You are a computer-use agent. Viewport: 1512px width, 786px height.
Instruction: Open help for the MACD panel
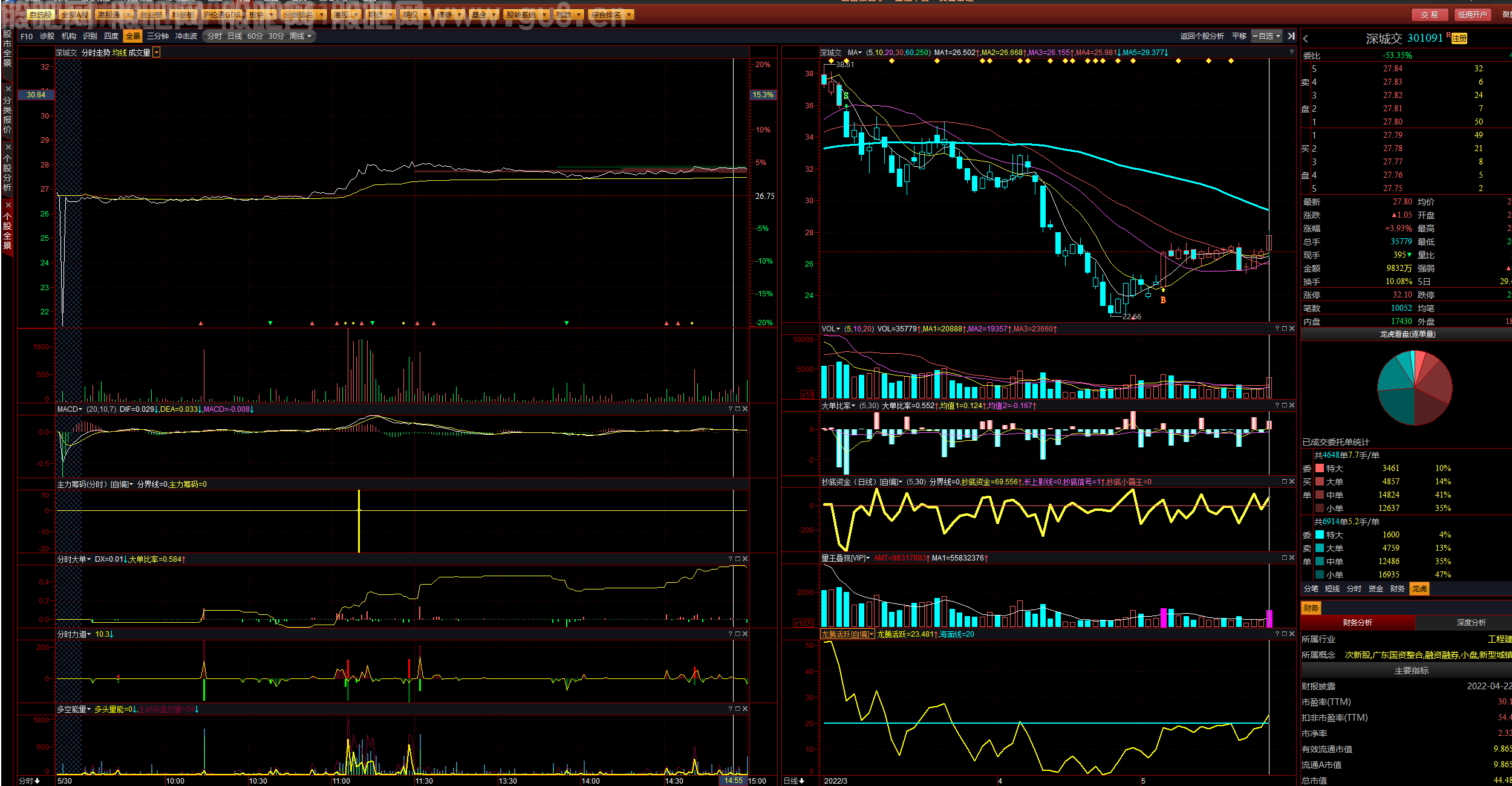pos(731,409)
